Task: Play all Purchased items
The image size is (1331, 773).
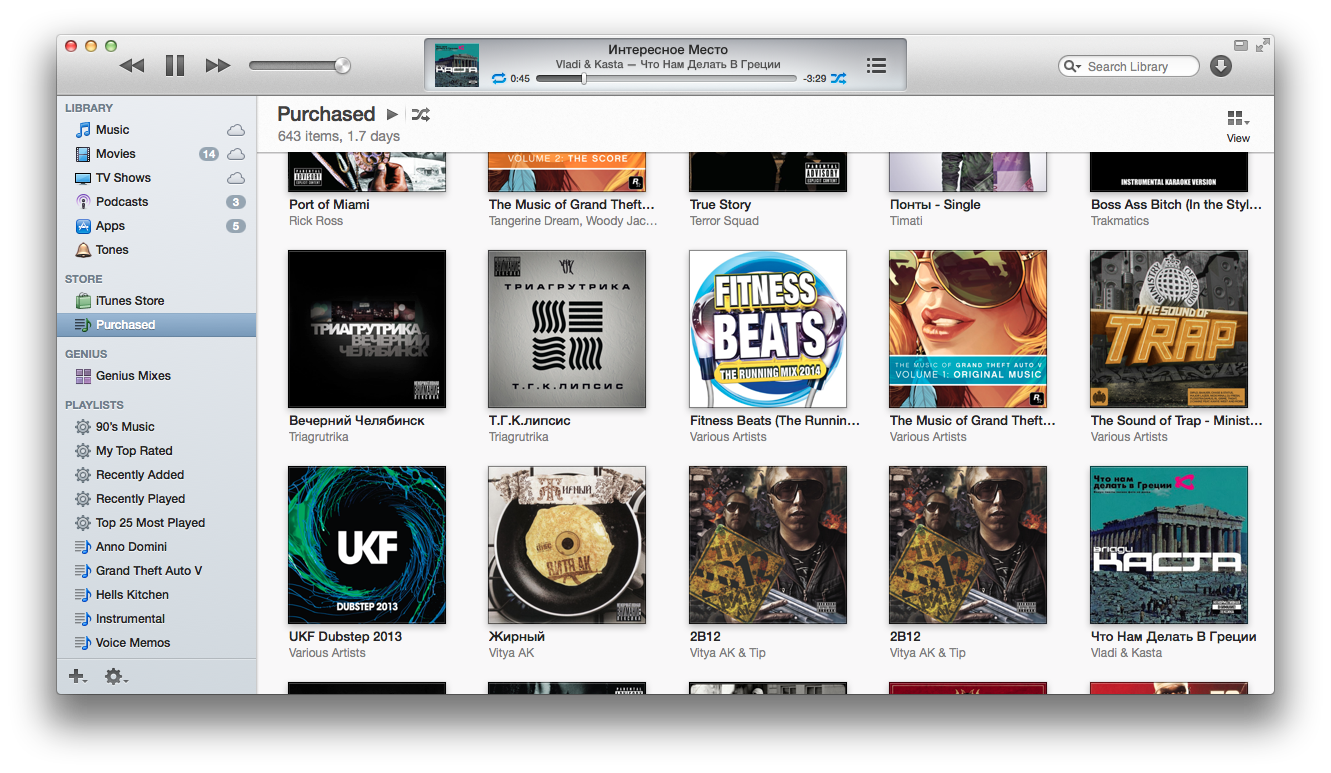Action: click(393, 115)
